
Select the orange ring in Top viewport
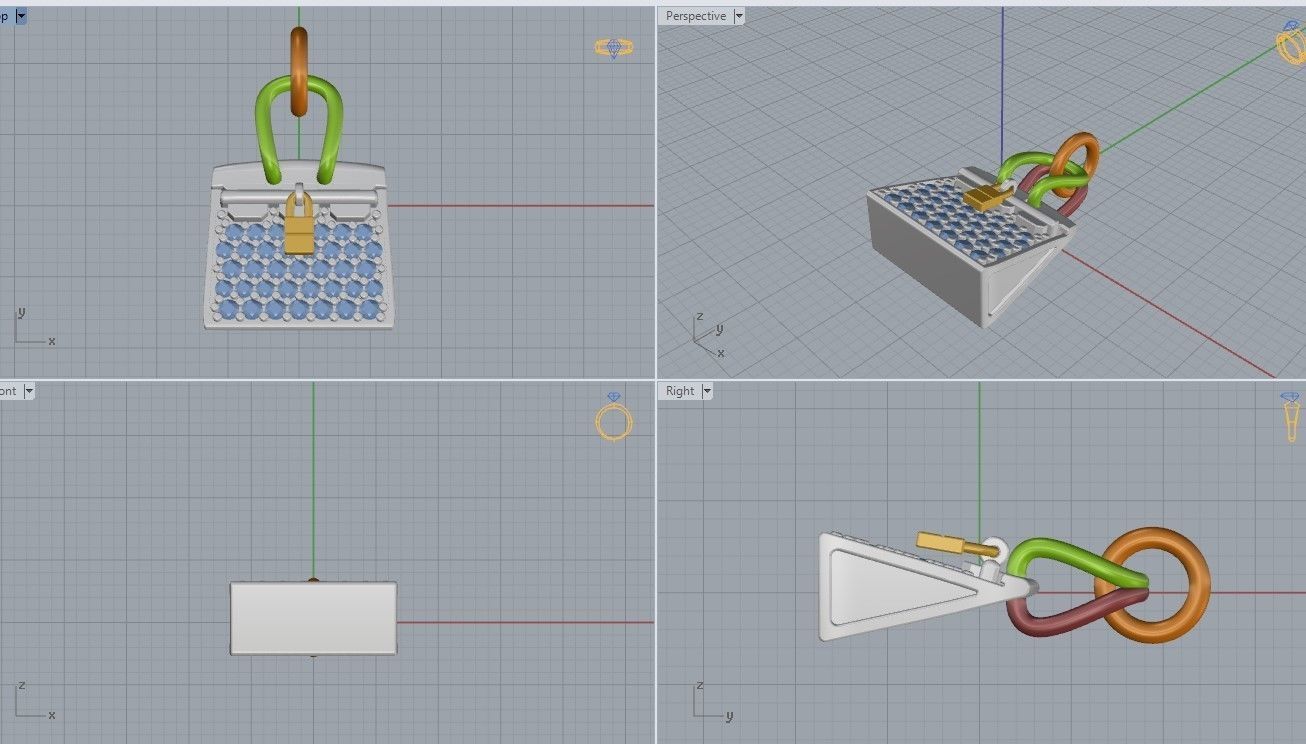[299, 70]
